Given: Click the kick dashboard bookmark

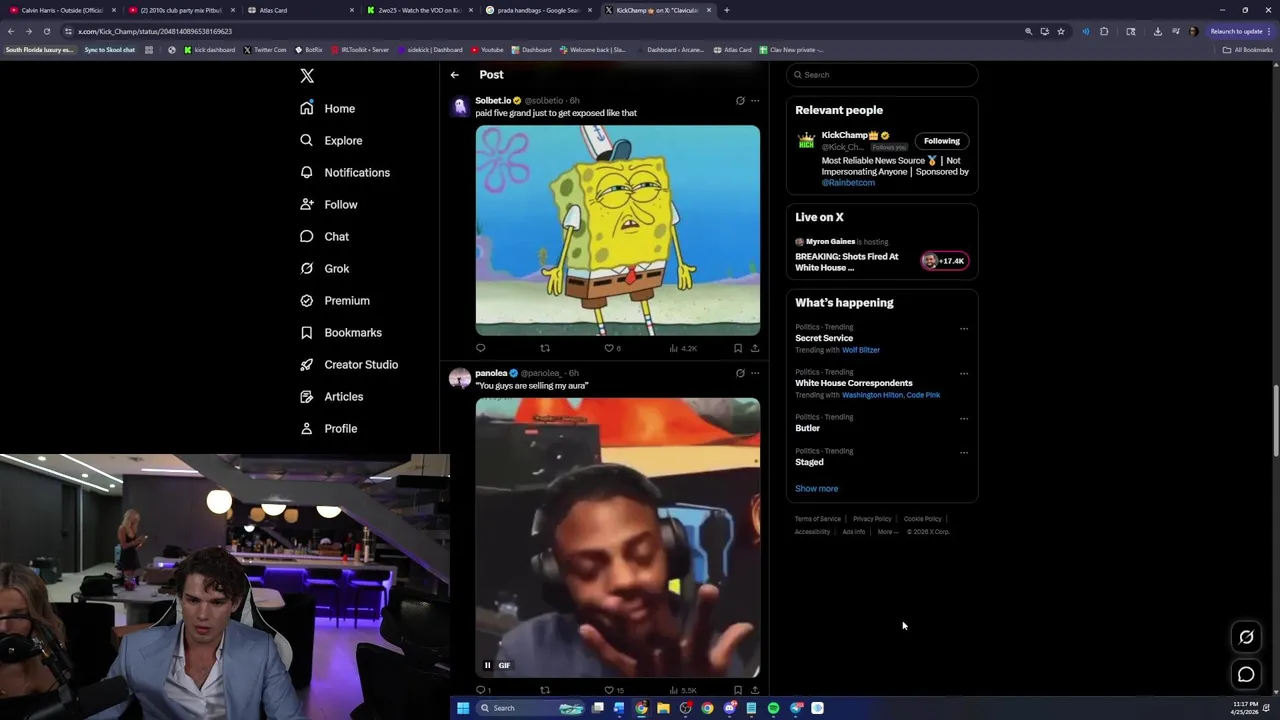Looking at the screenshot, I should click(210, 50).
